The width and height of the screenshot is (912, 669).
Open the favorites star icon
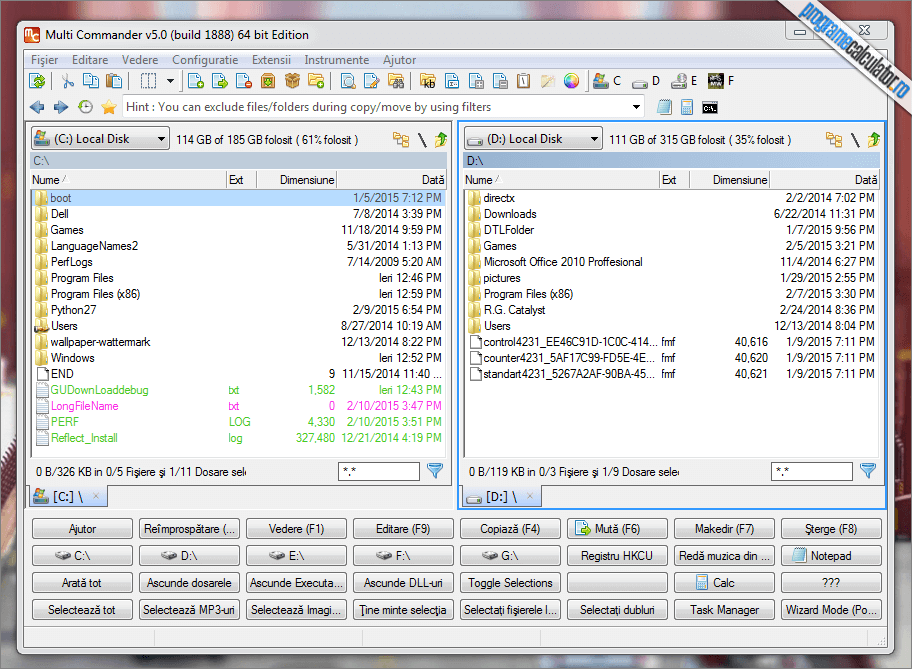pyautogui.click(x=109, y=107)
